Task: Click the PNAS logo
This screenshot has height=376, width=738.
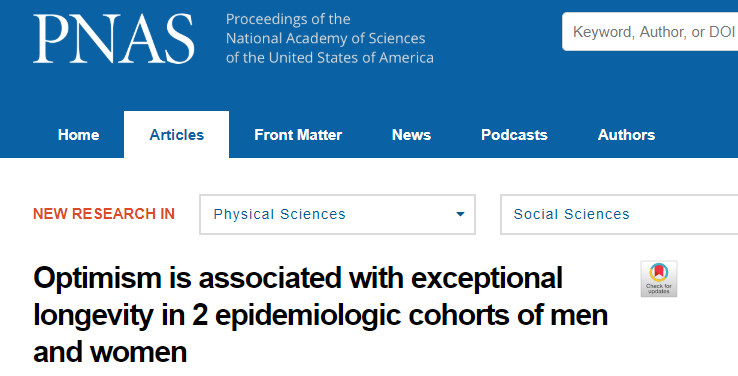Action: click(x=113, y=39)
